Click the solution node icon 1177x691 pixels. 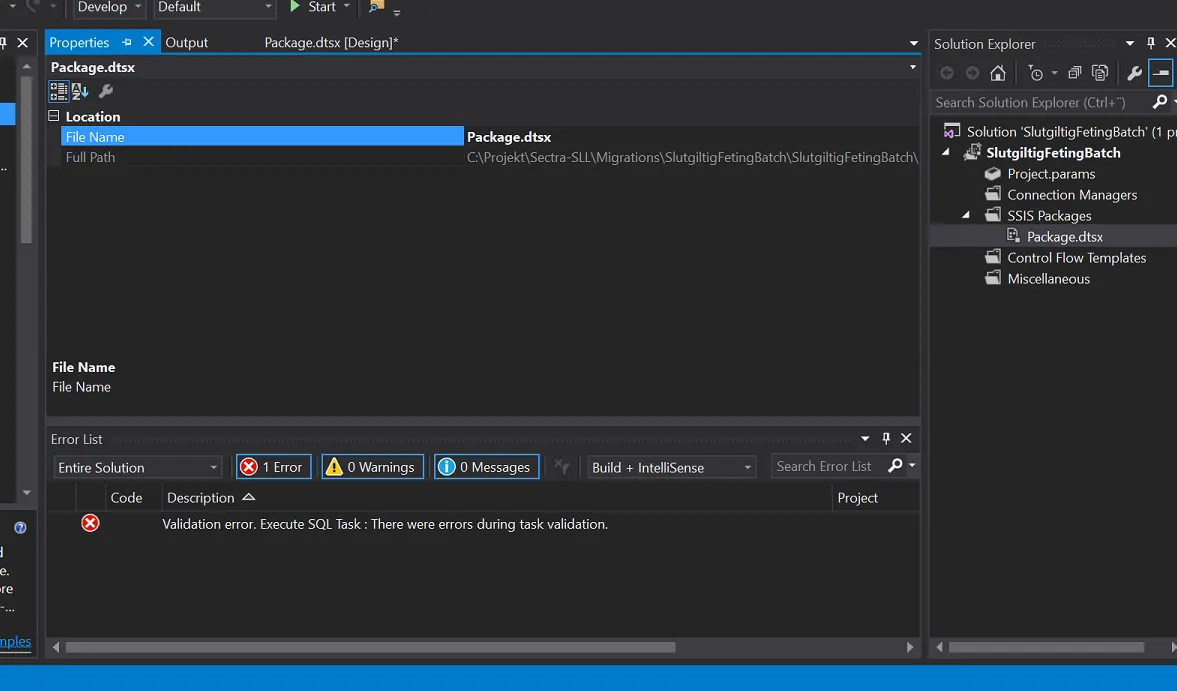[x=952, y=131]
